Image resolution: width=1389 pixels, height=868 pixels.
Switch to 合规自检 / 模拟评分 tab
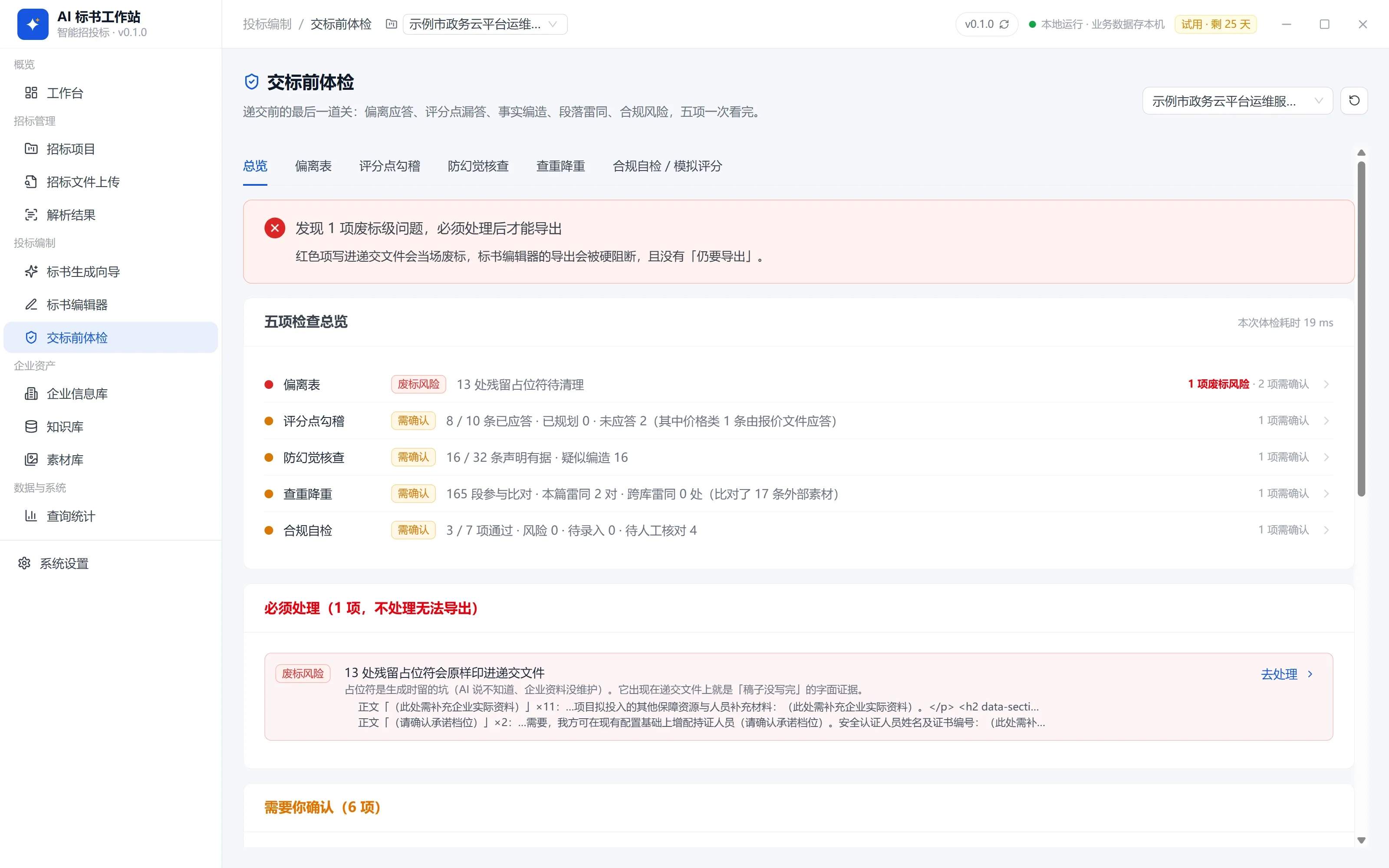coord(667,166)
